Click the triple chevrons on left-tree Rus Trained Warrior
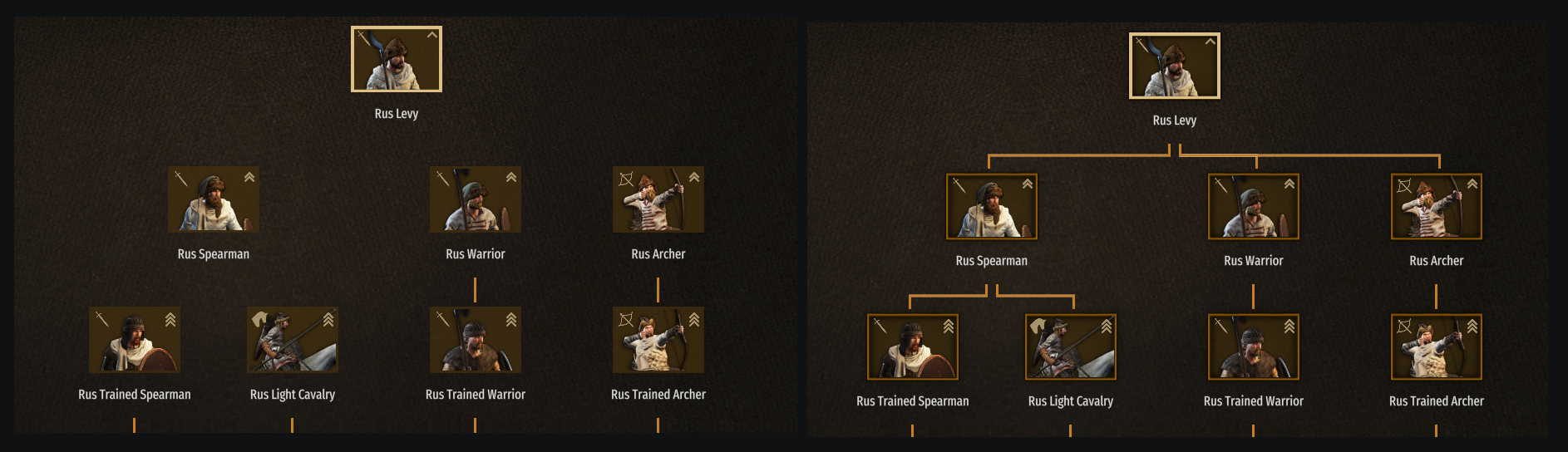 [x=511, y=320]
